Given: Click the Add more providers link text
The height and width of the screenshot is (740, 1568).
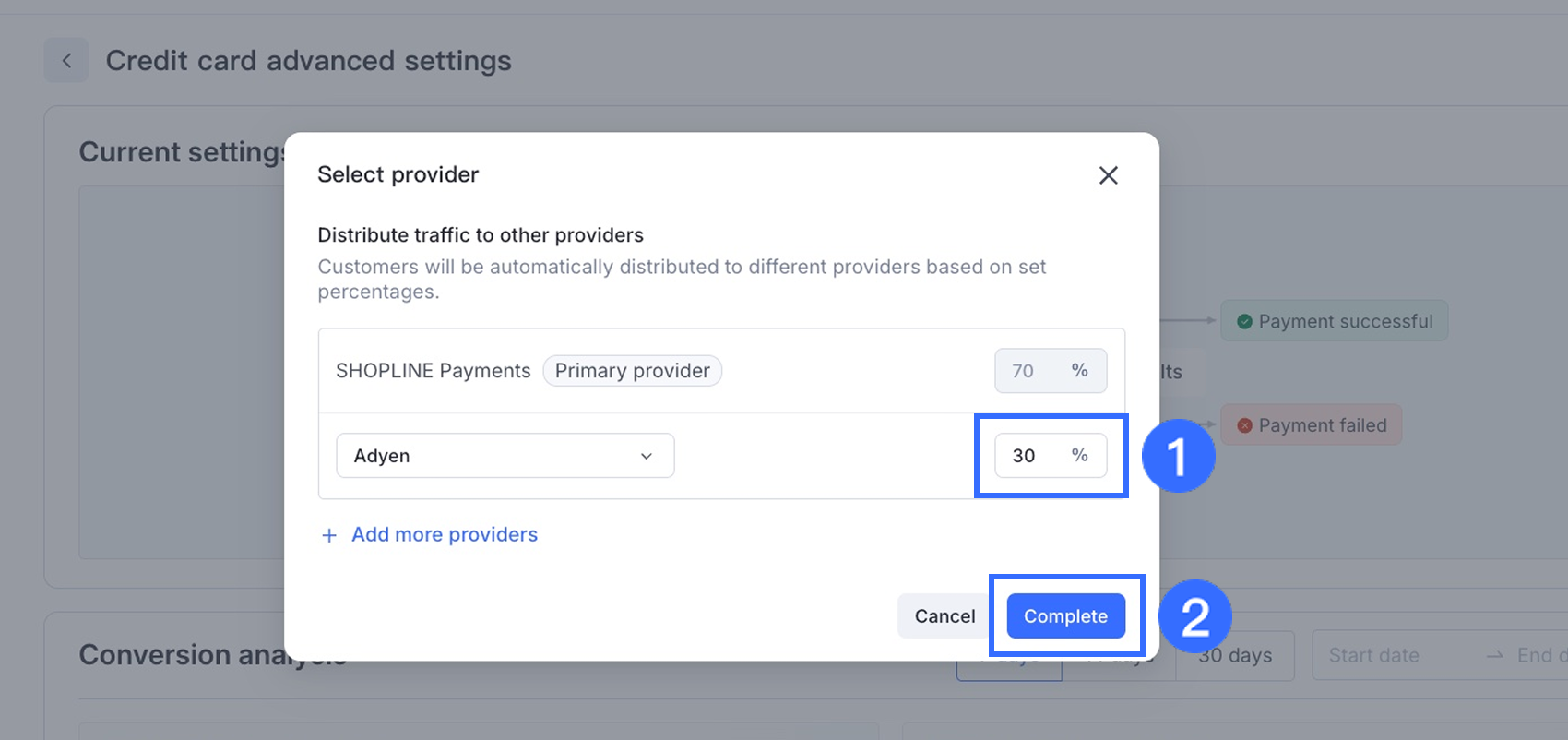Looking at the screenshot, I should click(444, 534).
